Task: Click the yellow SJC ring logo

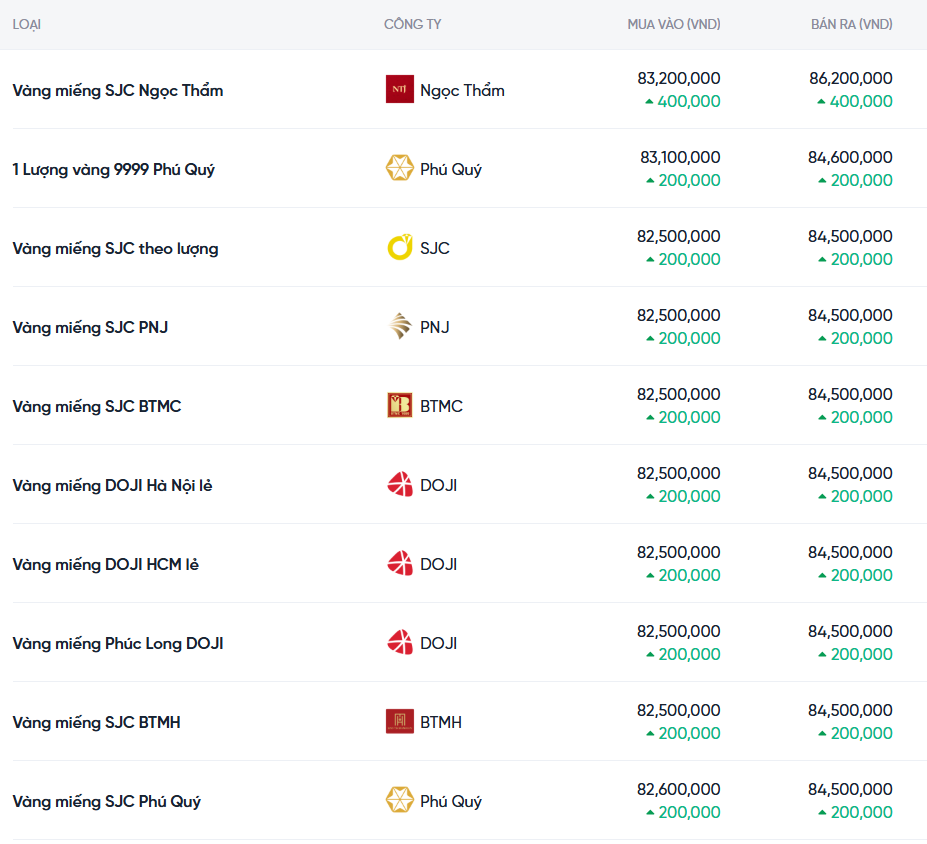Action: [399, 248]
